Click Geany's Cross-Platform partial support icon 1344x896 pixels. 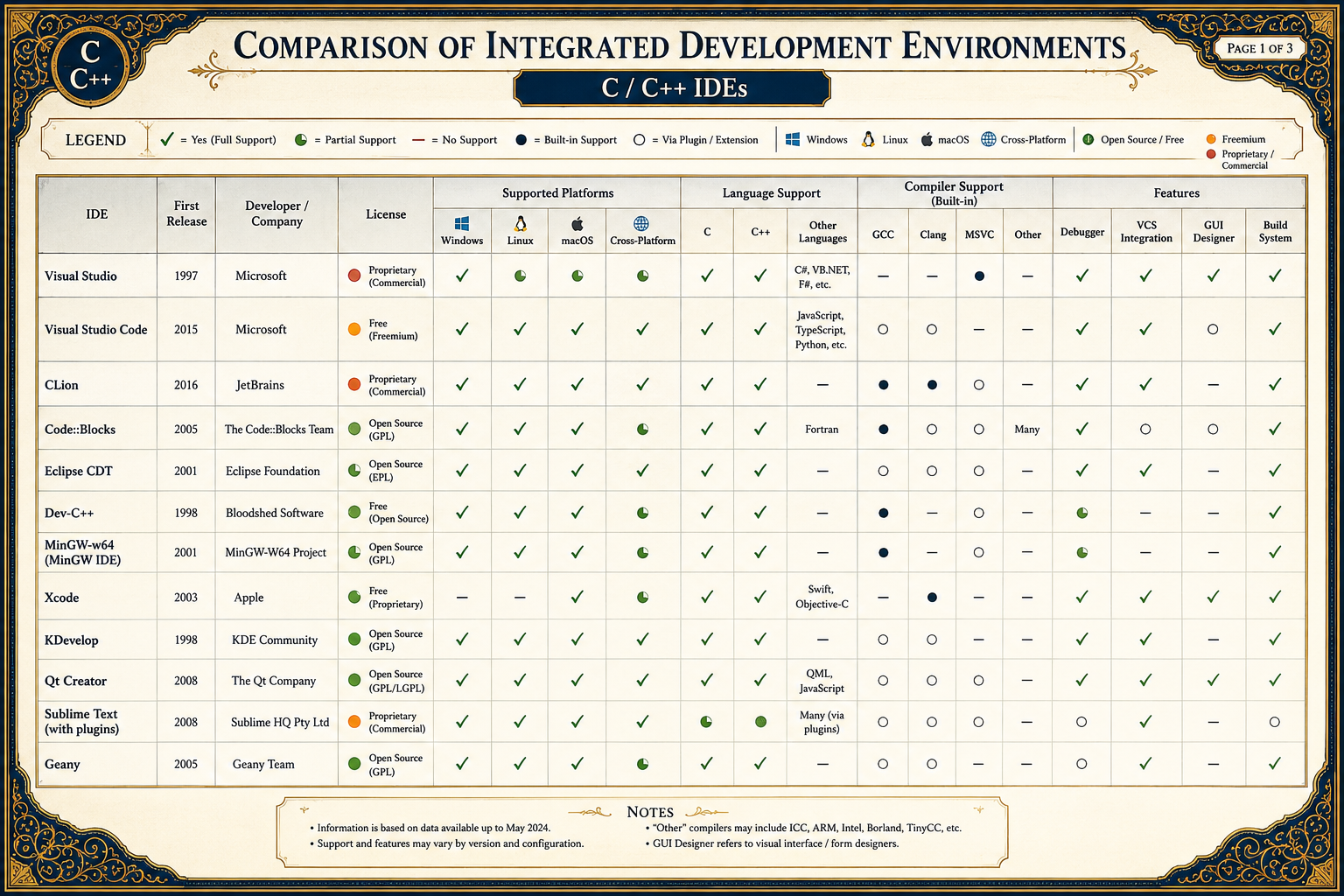point(642,764)
